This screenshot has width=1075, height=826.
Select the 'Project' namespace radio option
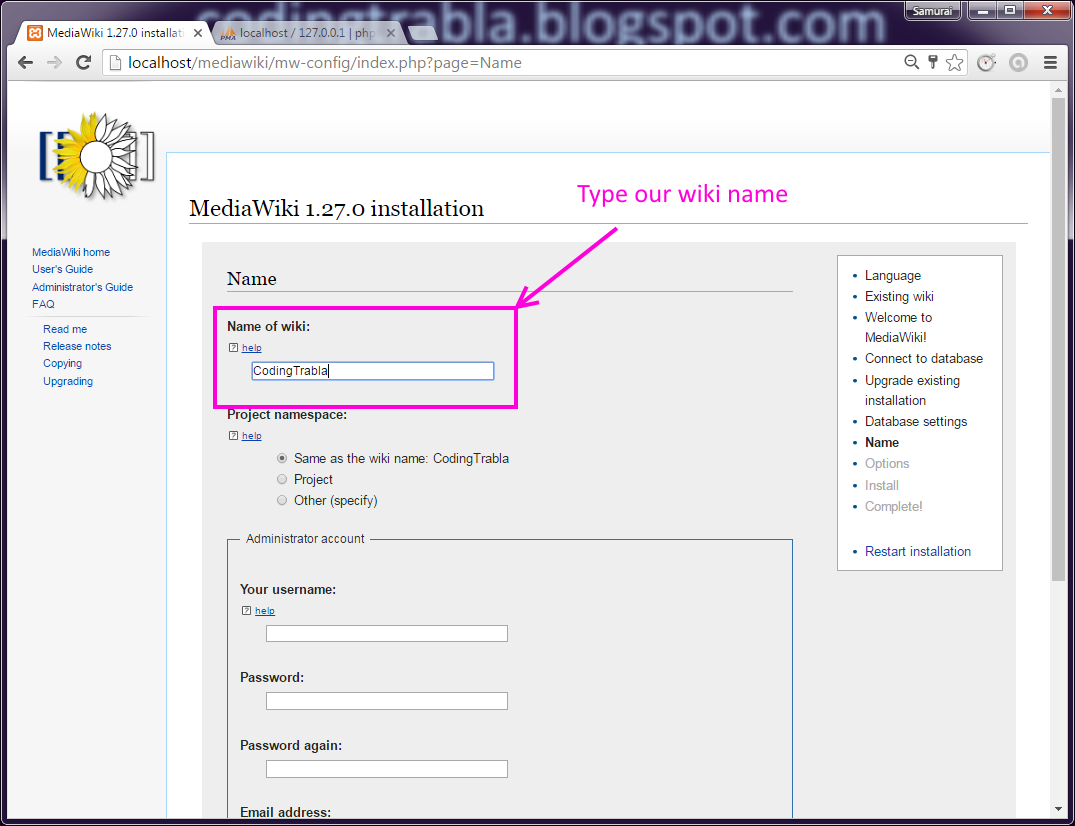coord(282,479)
